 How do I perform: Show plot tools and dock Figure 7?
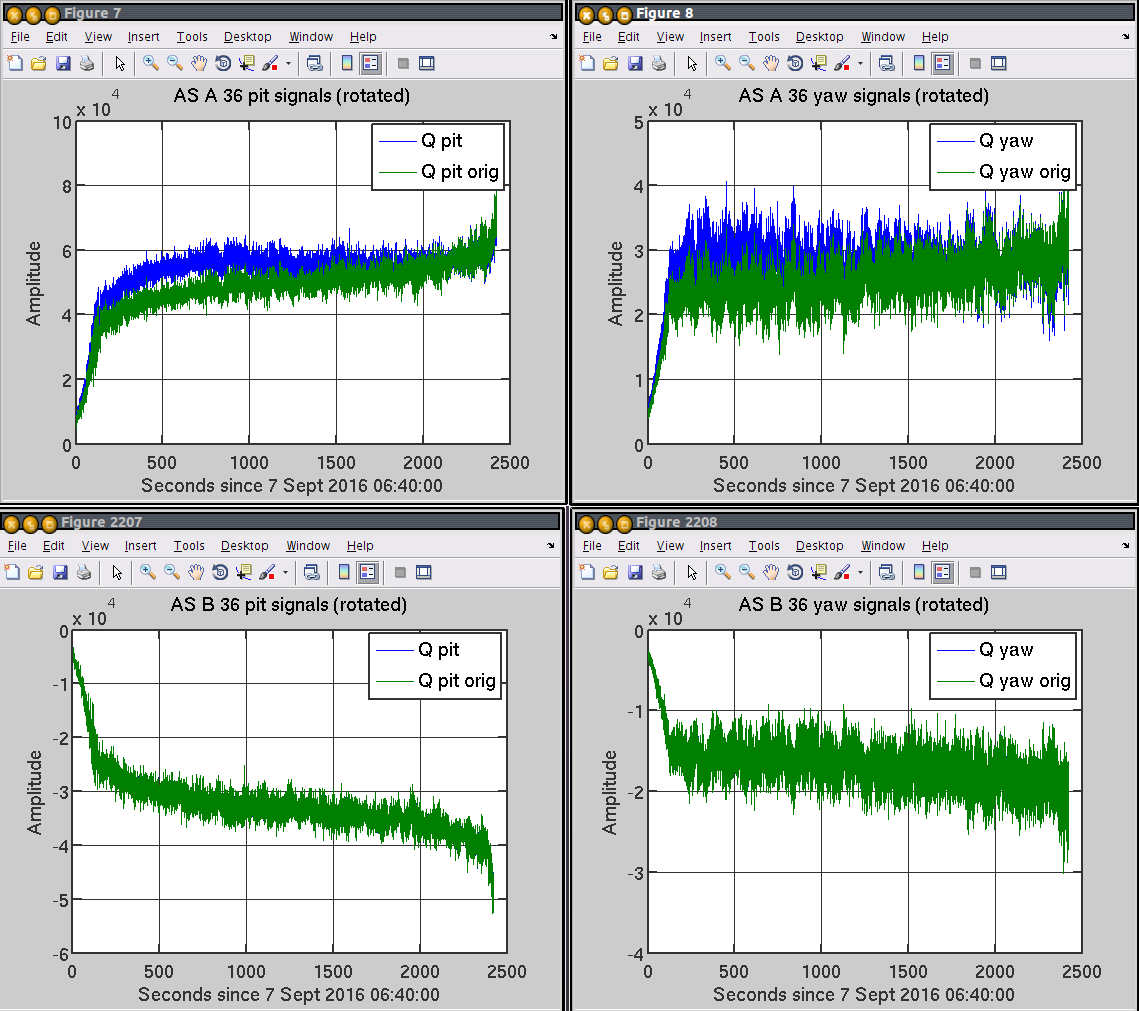(x=427, y=64)
